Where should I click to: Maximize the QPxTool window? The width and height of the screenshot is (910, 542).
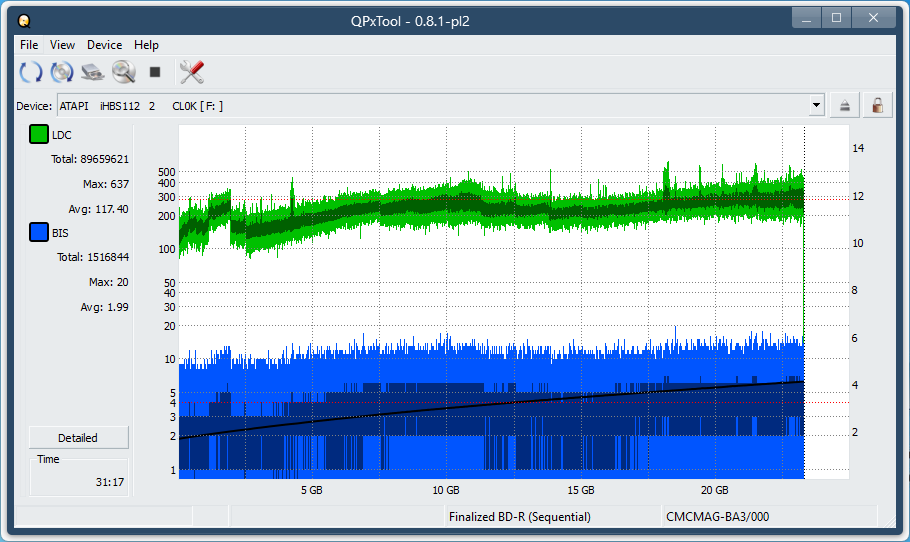(x=836, y=19)
